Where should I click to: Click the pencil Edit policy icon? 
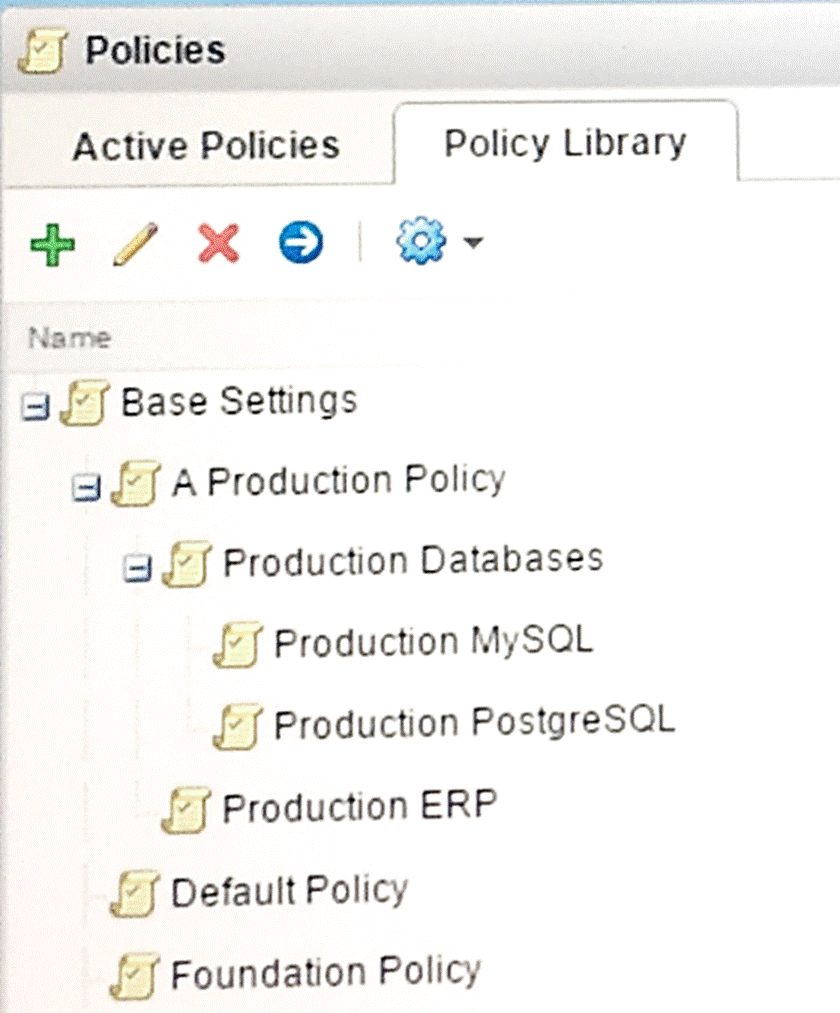coord(135,244)
